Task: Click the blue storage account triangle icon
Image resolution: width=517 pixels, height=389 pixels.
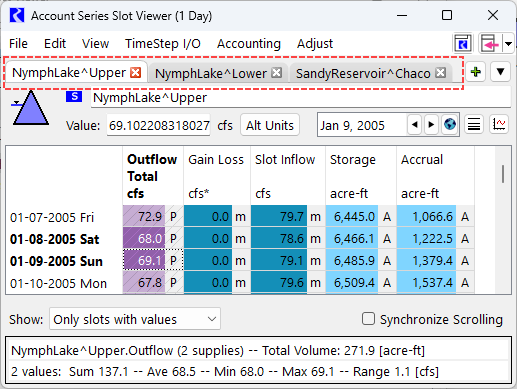Action: point(31,108)
